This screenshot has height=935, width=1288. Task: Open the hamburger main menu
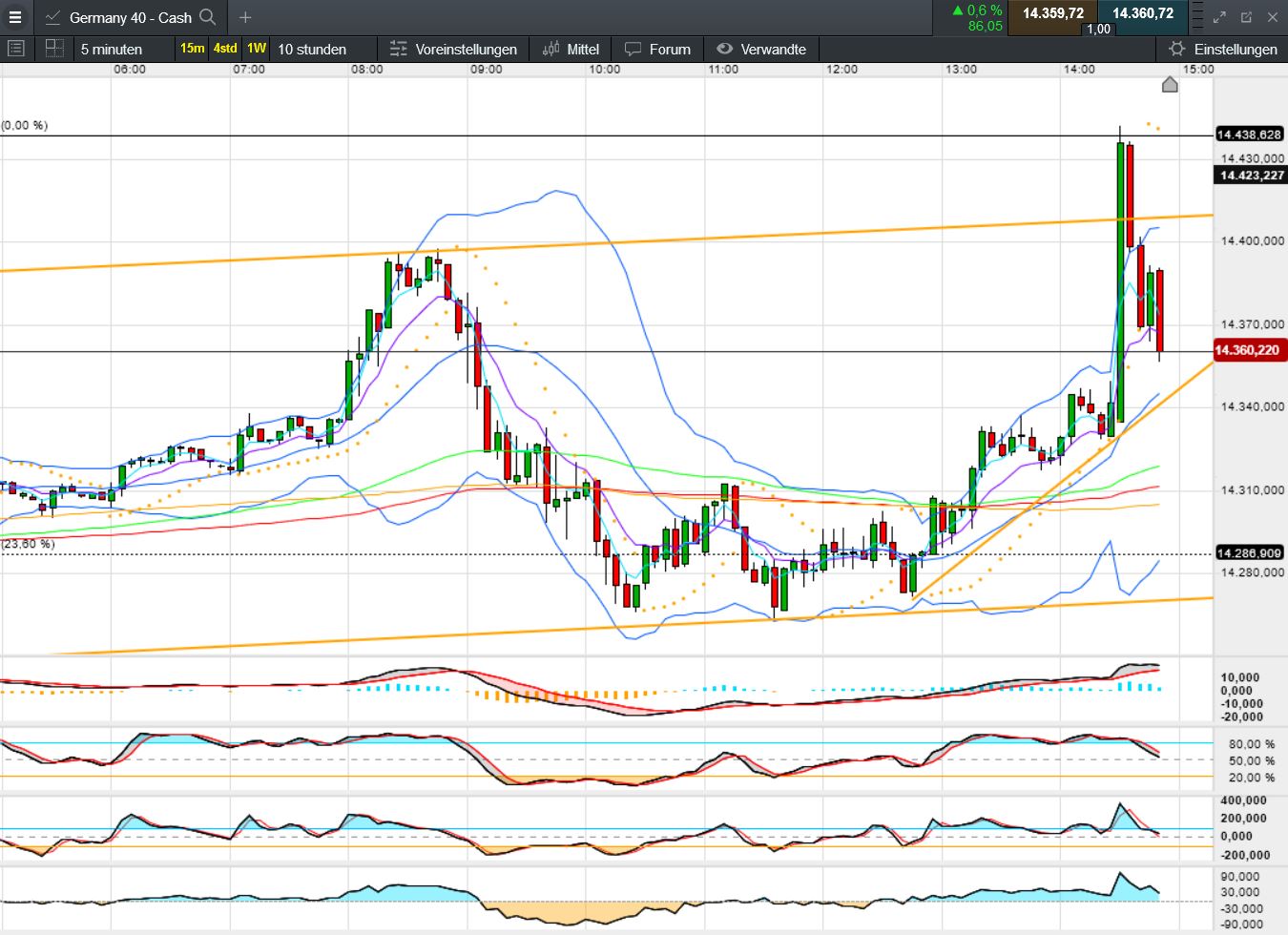click(15, 17)
